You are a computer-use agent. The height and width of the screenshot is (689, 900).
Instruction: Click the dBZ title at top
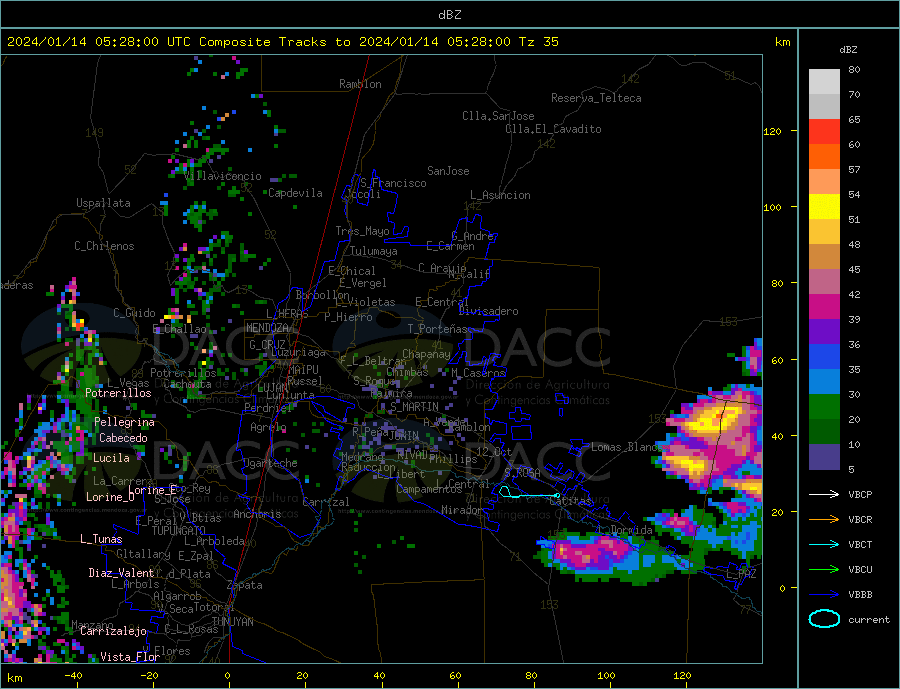coord(449,15)
